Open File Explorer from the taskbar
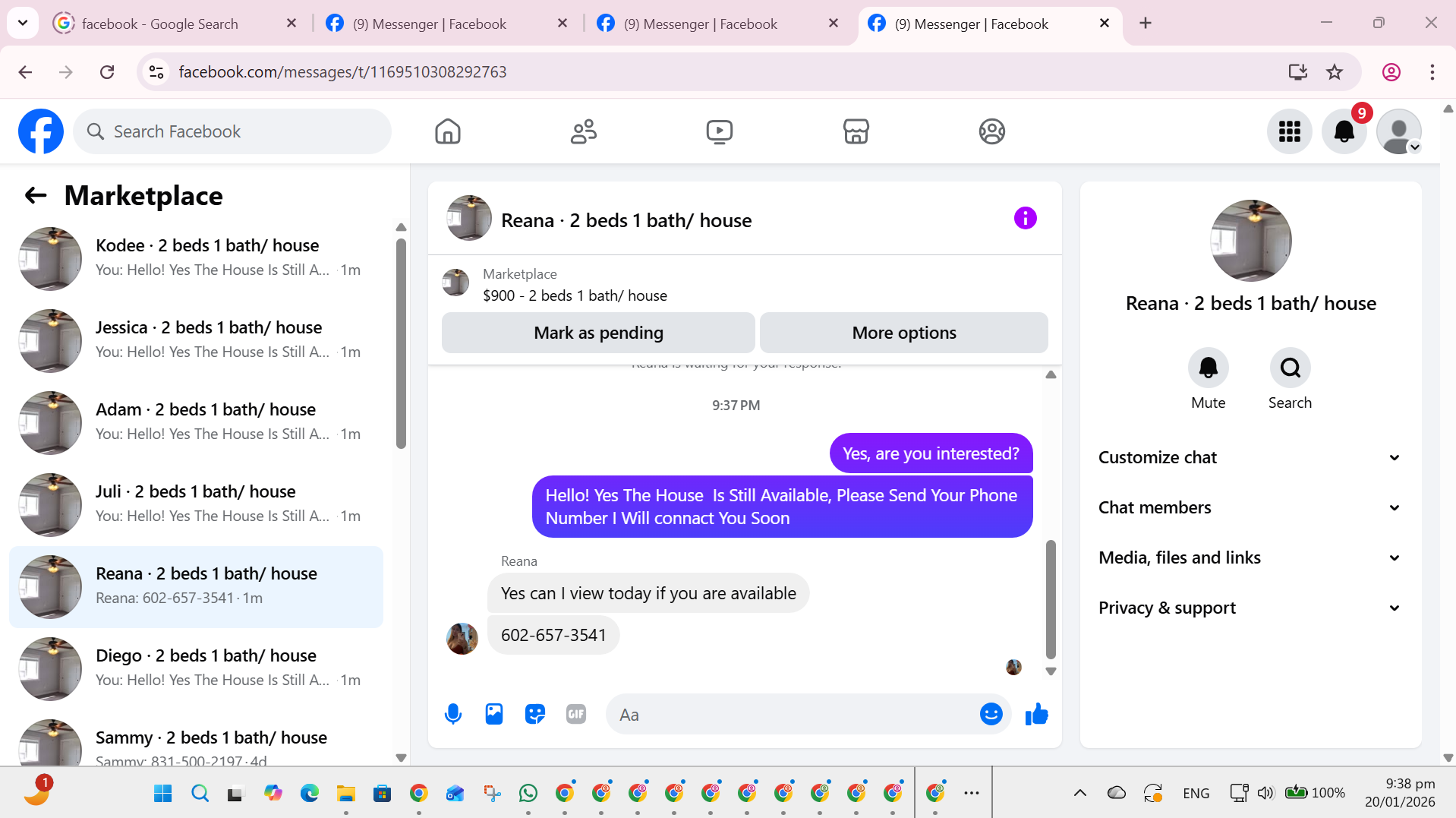This screenshot has height=818, width=1456. pos(346,794)
